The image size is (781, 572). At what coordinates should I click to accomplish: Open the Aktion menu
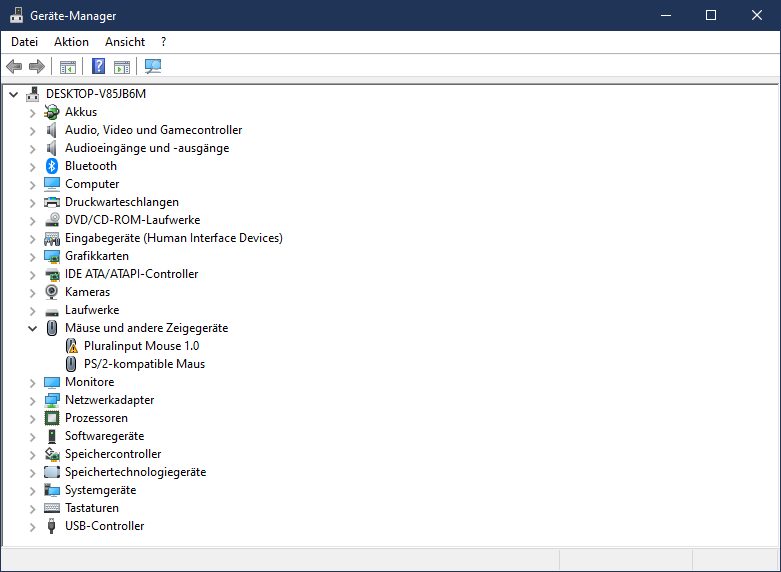click(x=71, y=42)
